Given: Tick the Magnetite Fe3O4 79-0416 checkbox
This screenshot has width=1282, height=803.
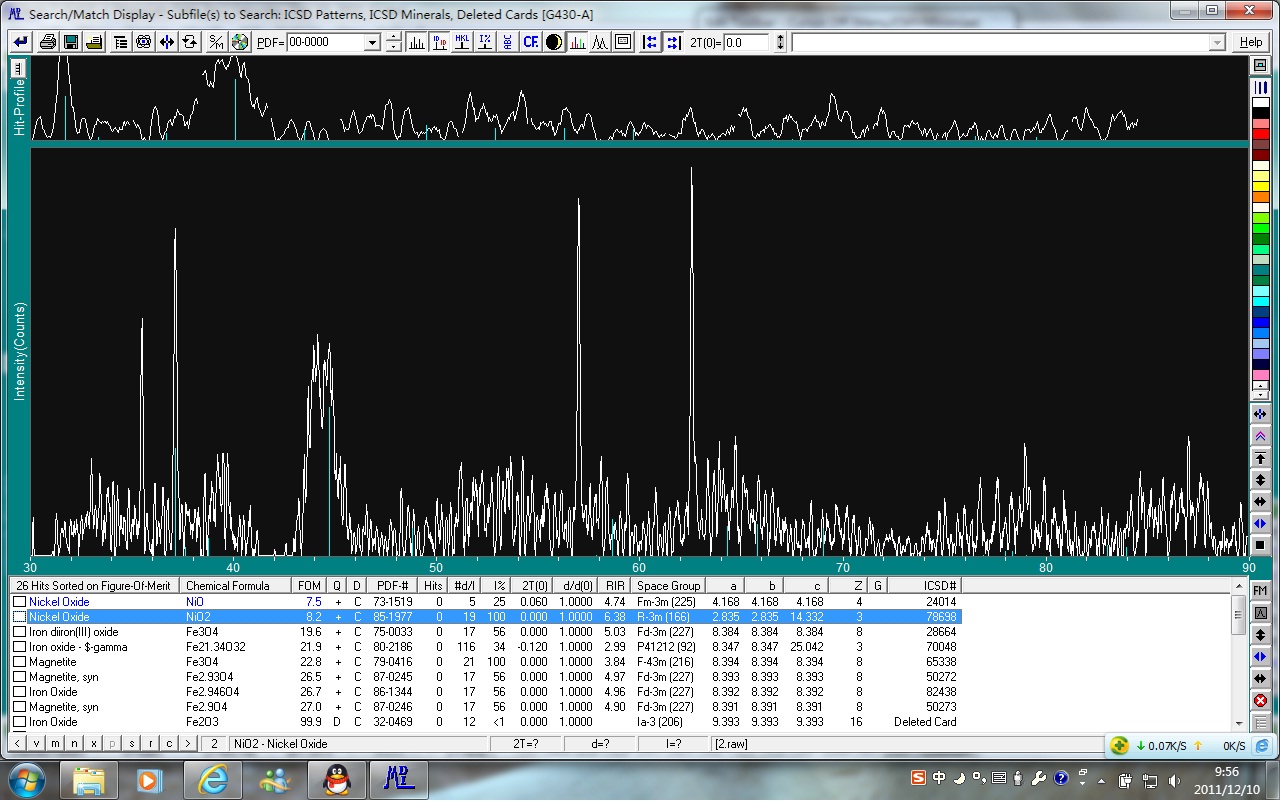Looking at the screenshot, I should pyautogui.click(x=19, y=662).
